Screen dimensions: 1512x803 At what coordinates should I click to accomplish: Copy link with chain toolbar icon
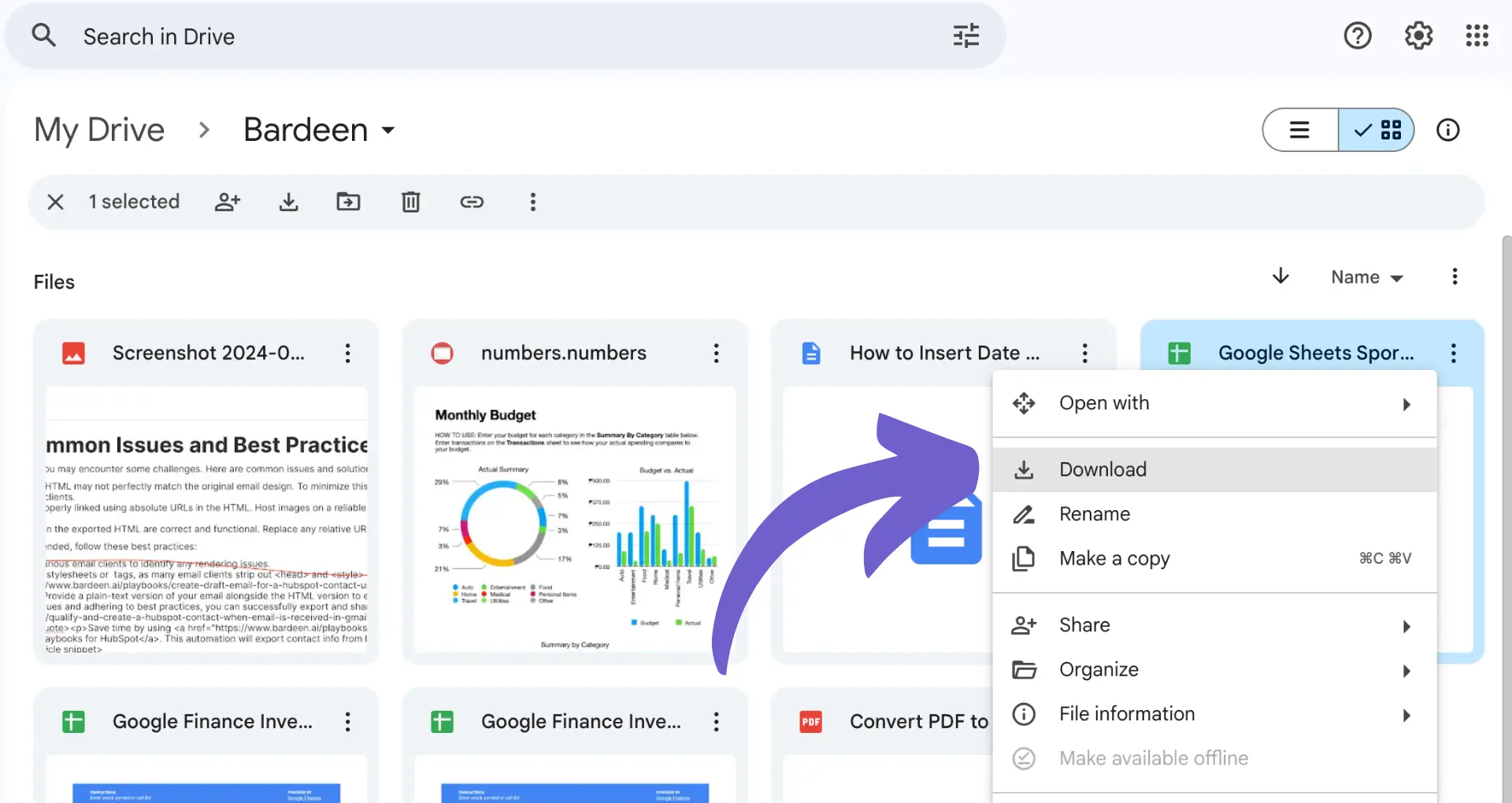tap(472, 202)
